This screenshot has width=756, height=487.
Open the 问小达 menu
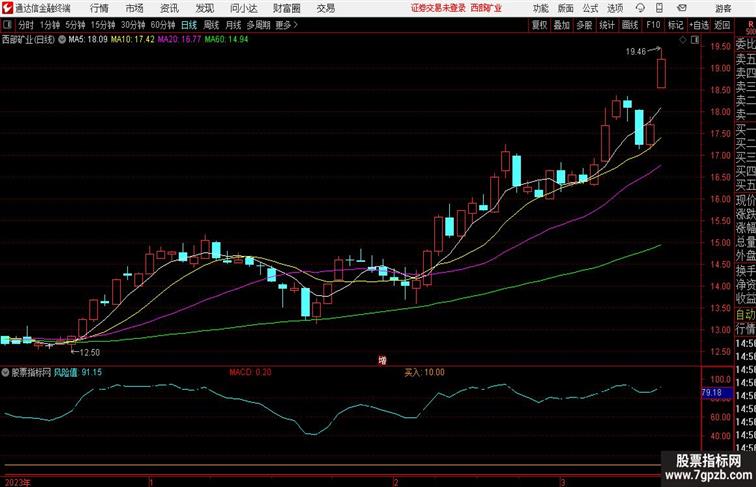(x=243, y=8)
